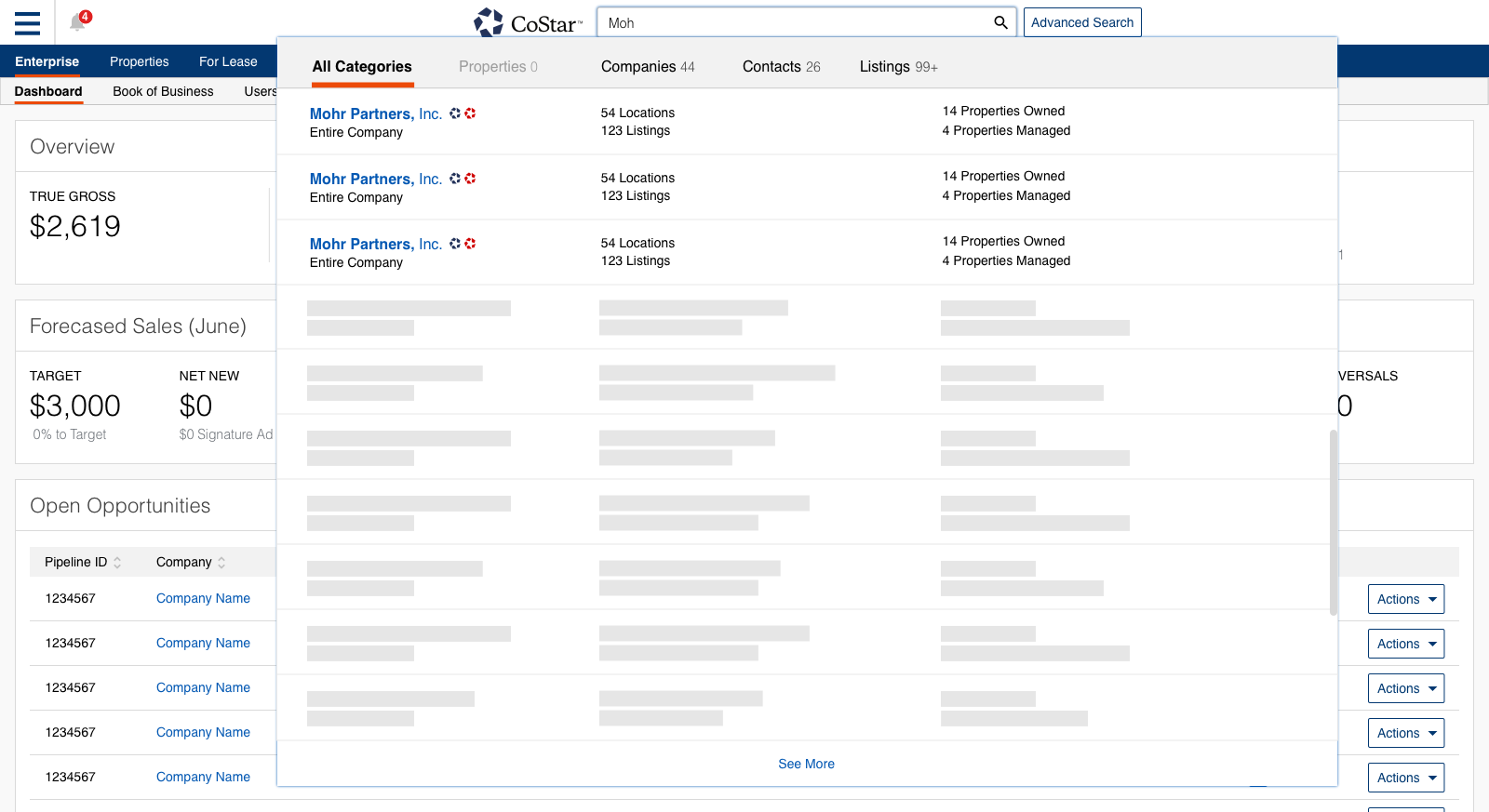
Task: Click the search magnifier icon
Action: point(1000,22)
